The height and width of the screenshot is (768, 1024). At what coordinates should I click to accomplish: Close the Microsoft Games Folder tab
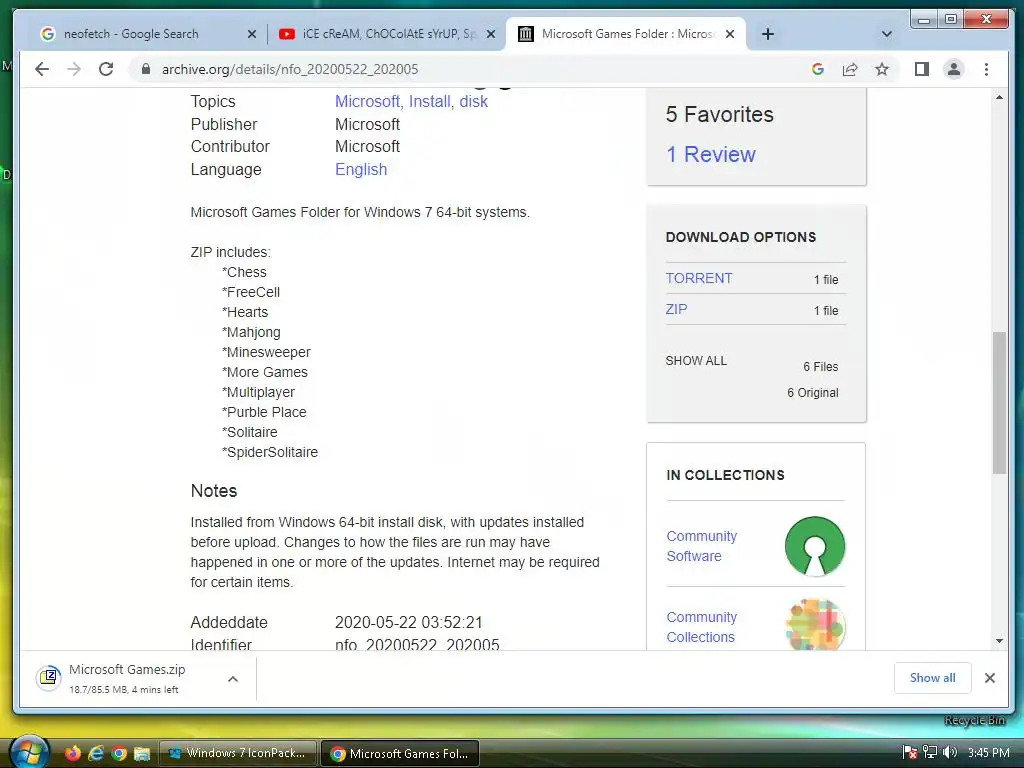tap(730, 34)
